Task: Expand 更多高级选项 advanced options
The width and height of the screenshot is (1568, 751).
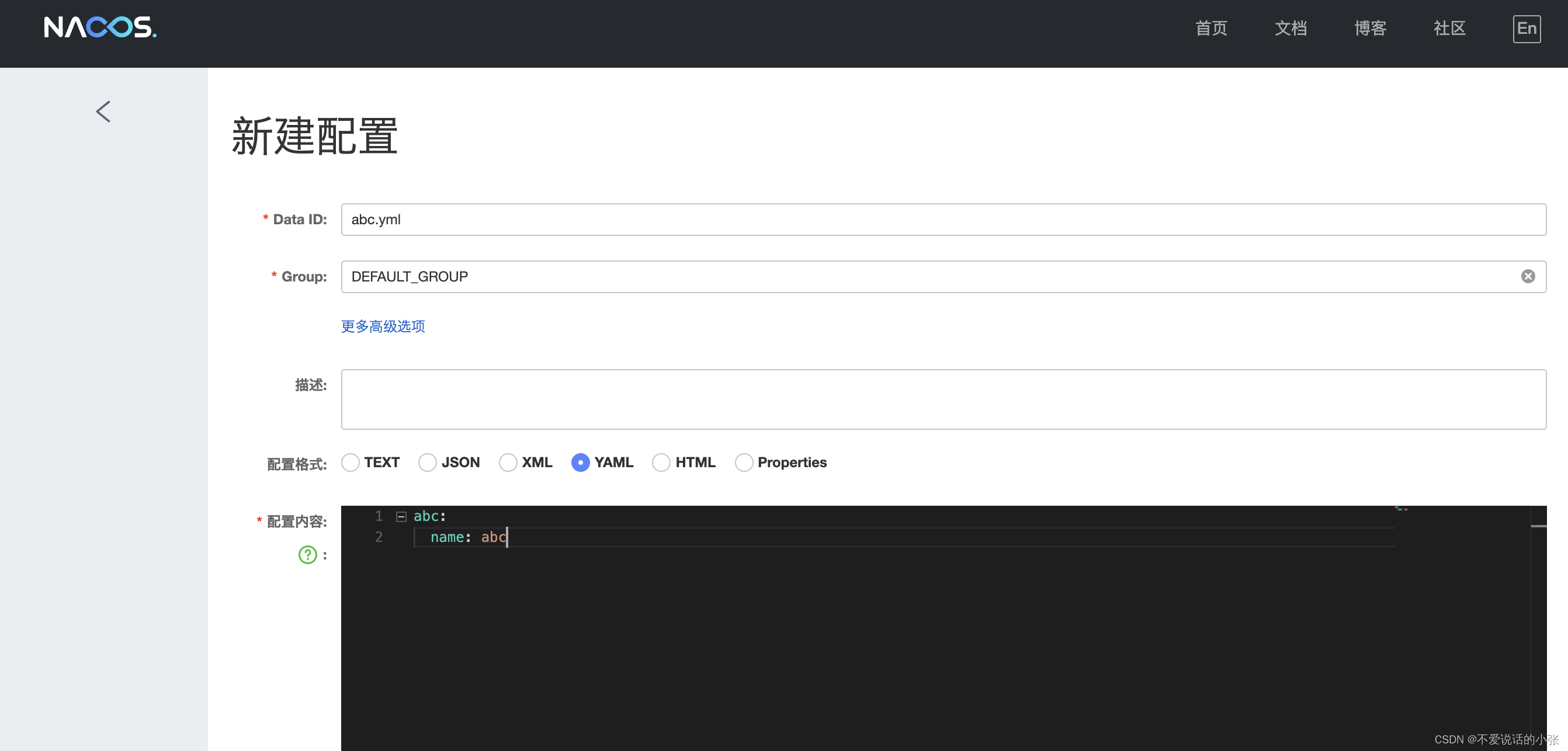Action: coord(383,327)
